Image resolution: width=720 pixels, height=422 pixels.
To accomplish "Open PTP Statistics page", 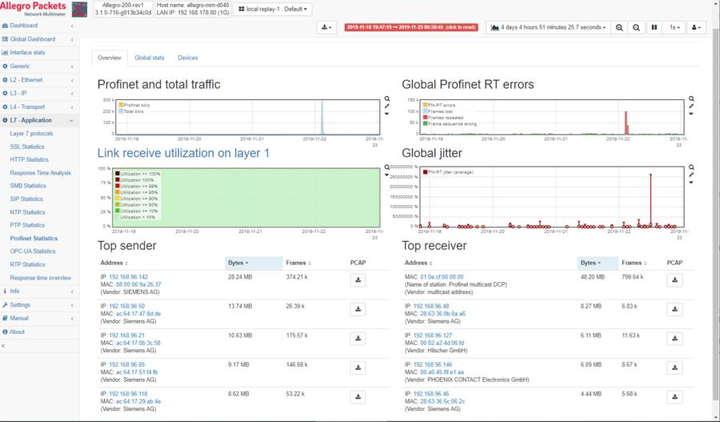I will pos(28,225).
